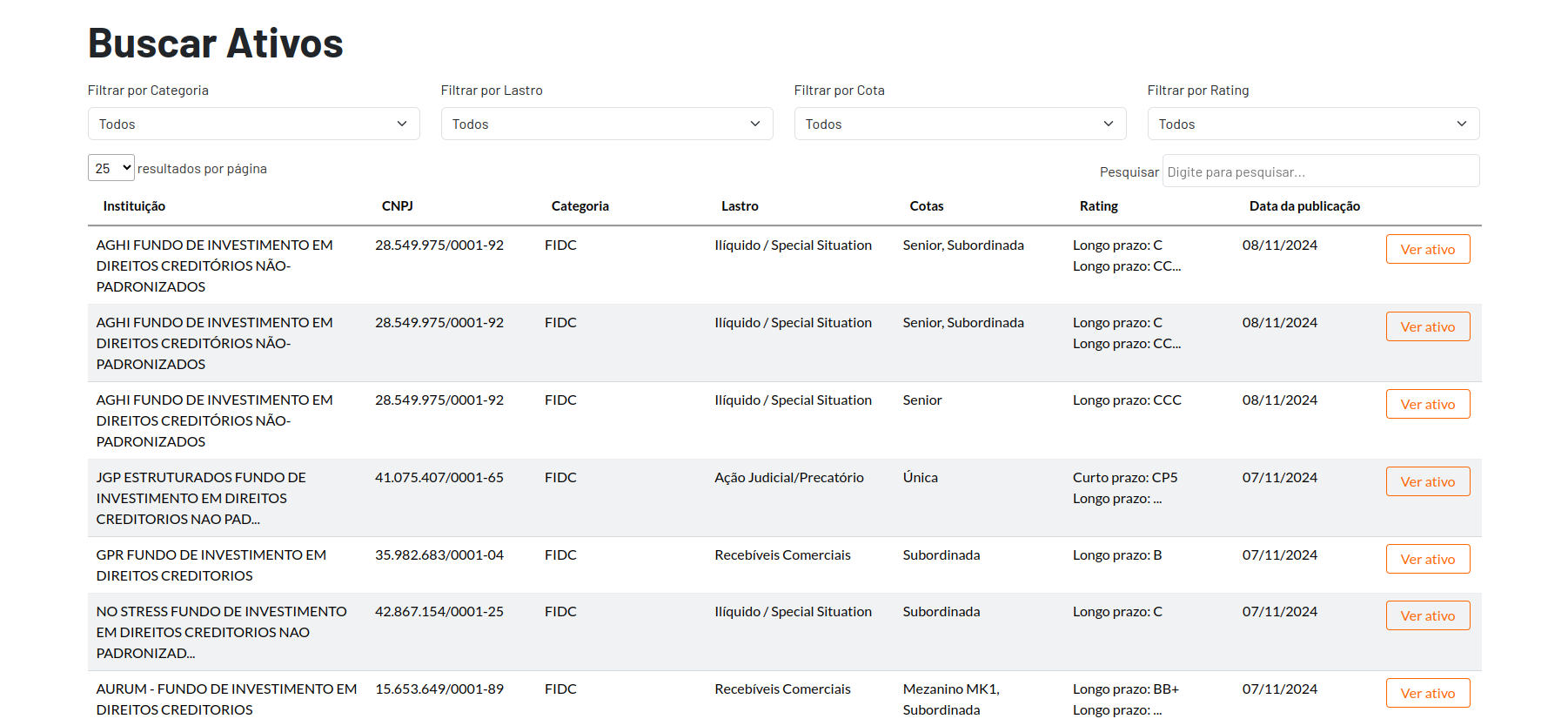View the NO STRESS fund asset

coord(1427,615)
